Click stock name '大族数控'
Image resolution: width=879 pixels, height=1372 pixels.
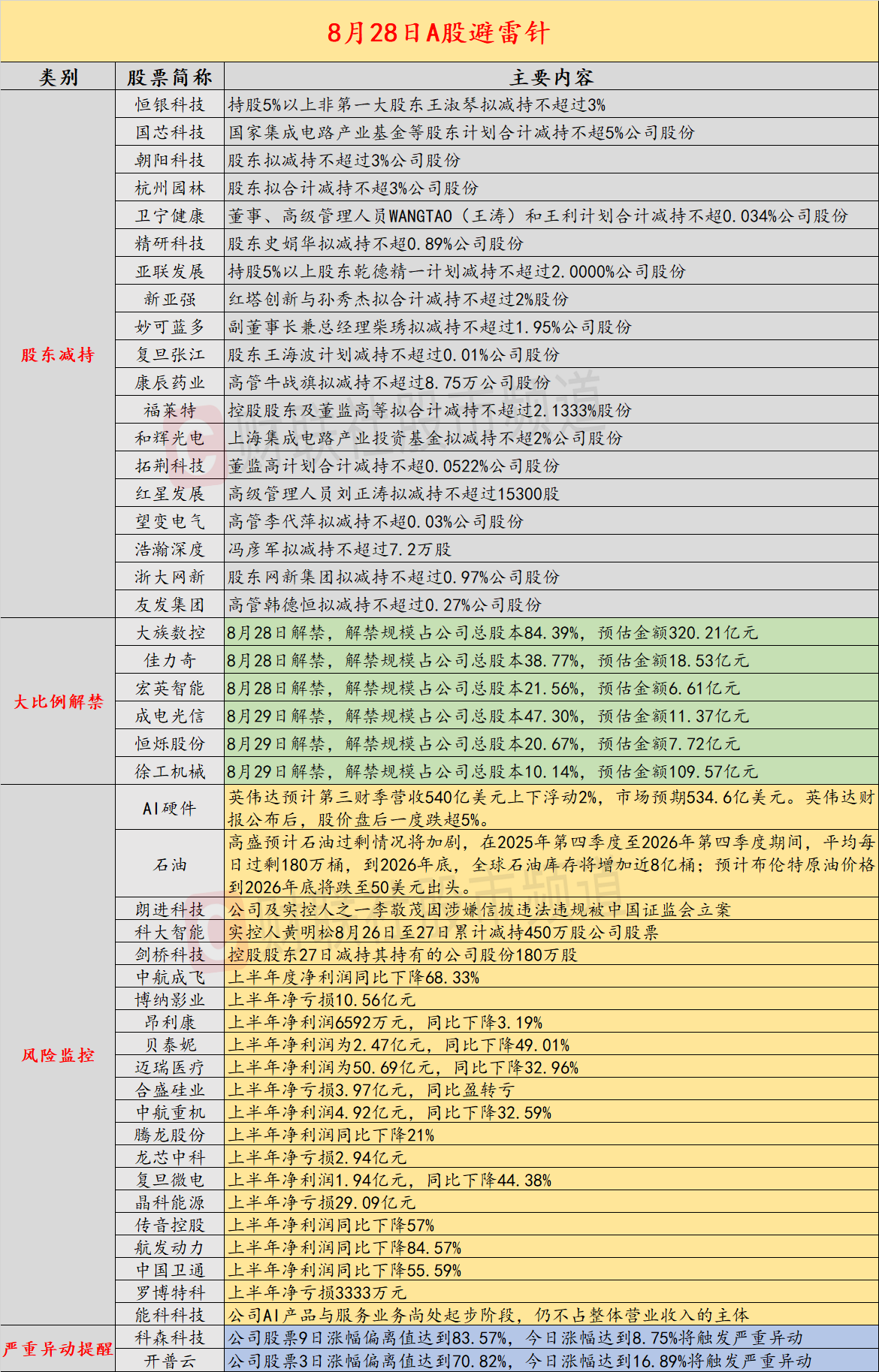pyautogui.click(x=170, y=632)
